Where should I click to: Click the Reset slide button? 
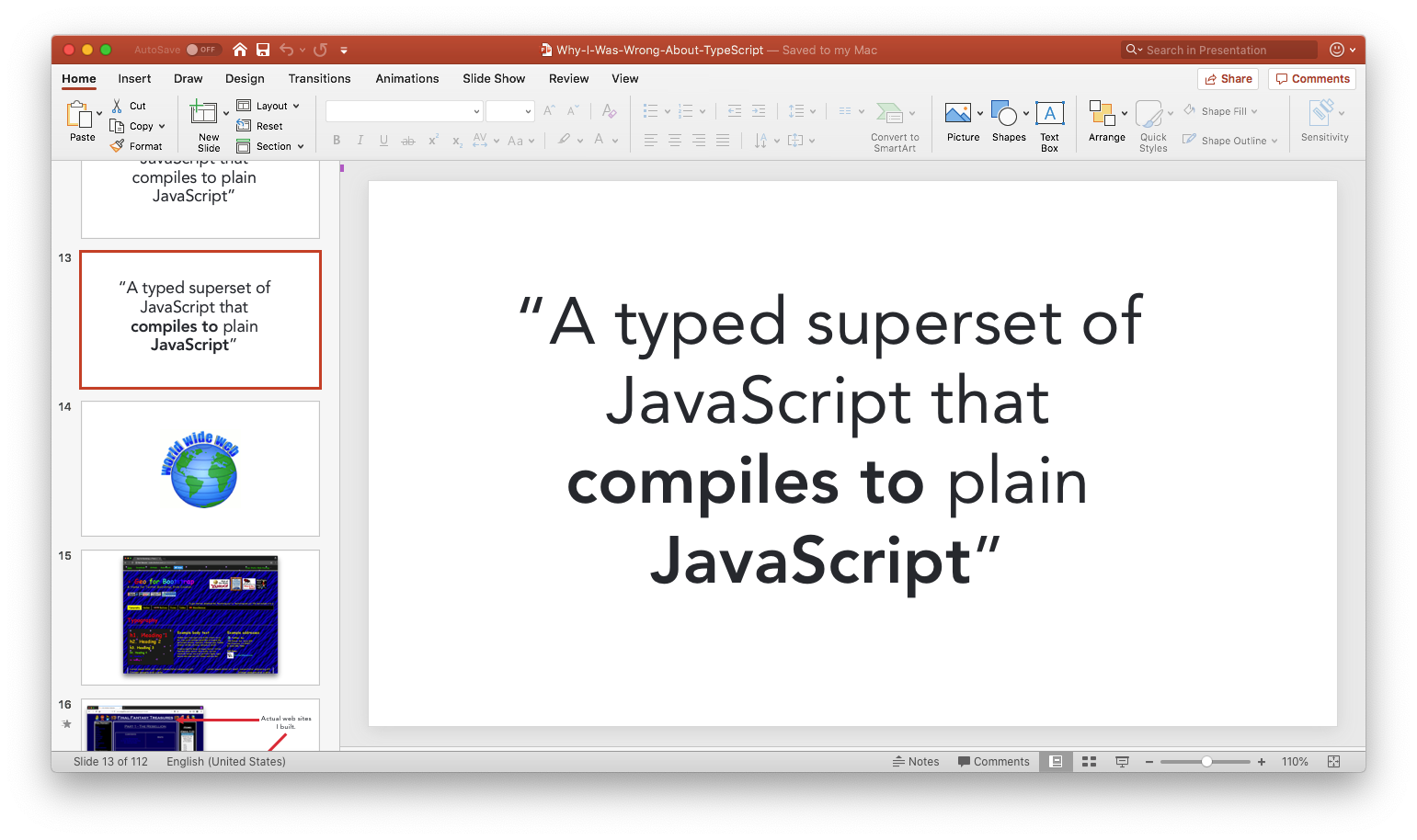pyautogui.click(x=260, y=126)
